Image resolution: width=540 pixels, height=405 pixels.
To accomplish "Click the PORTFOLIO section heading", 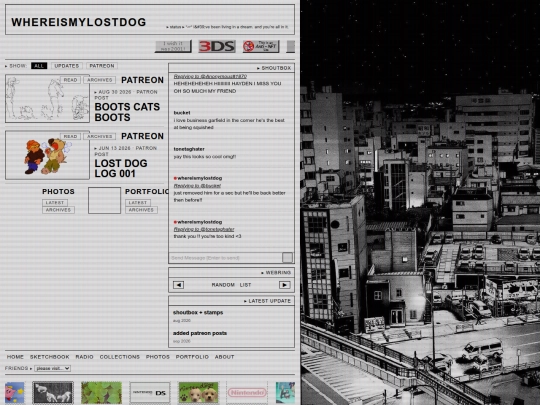I will click(x=146, y=191).
